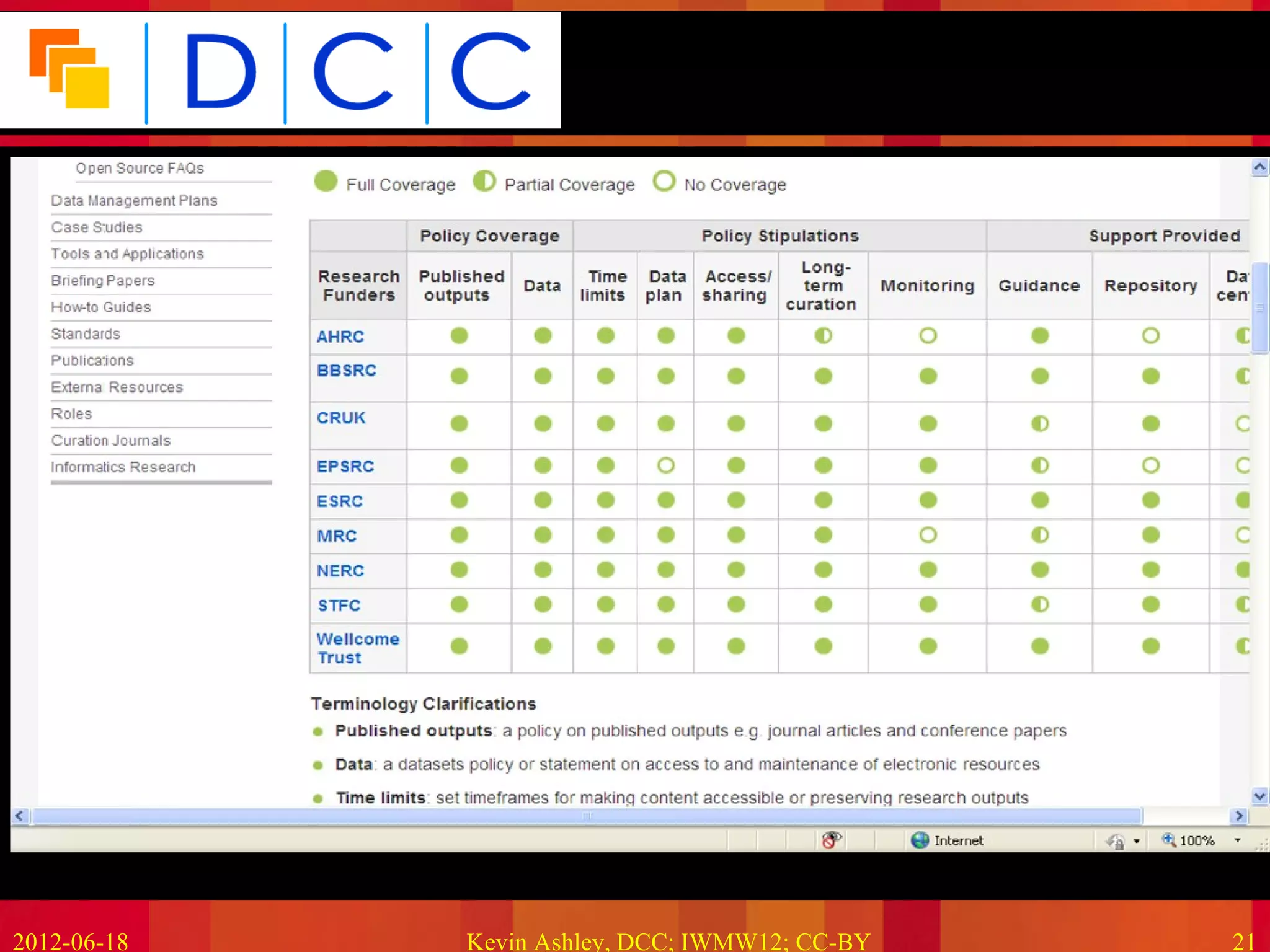Screen dimensions: 1270x952
Task: Click AHRC Monitoring no-coverage circle
Action: pos(928,336)
